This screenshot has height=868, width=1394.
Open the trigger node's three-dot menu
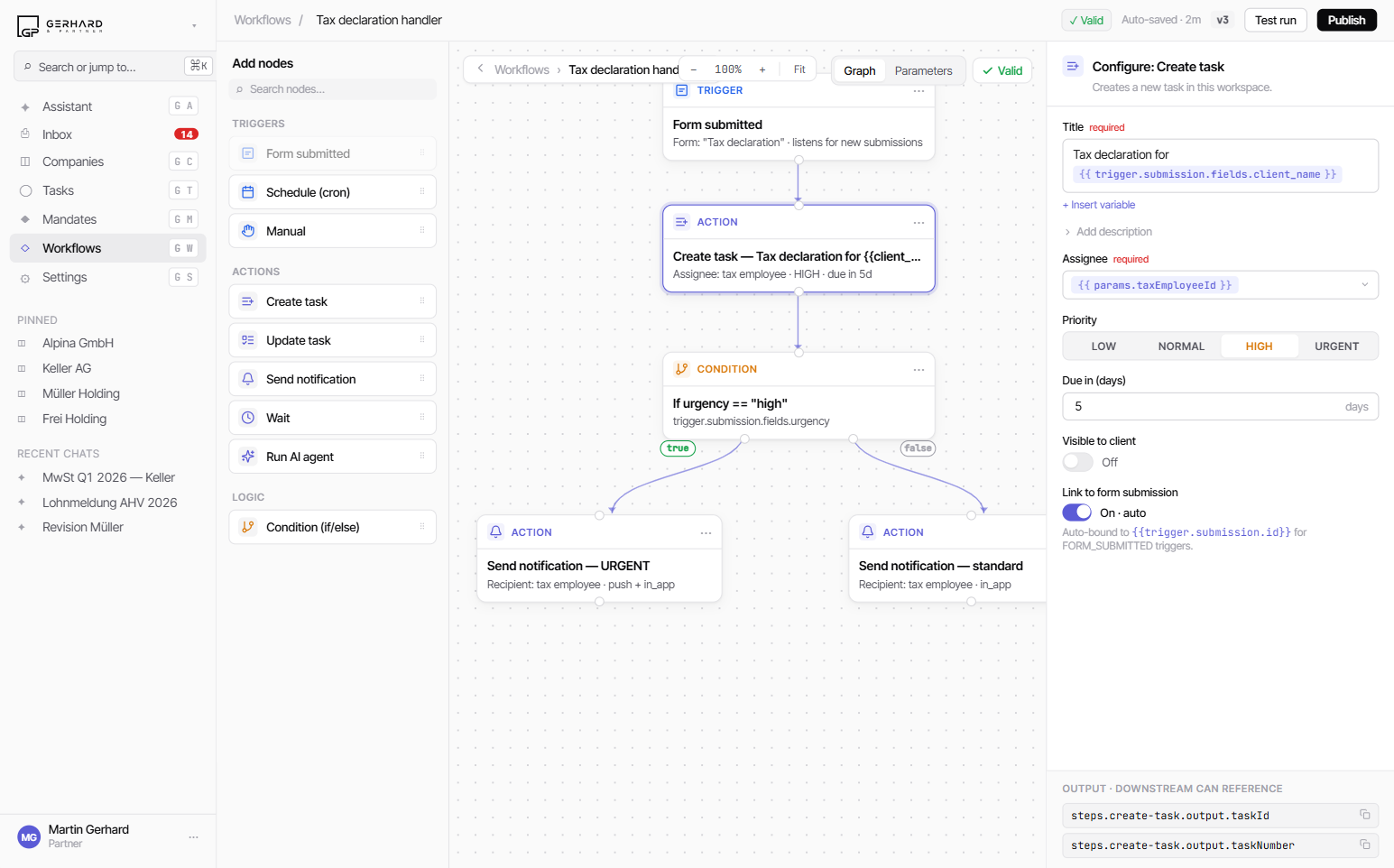[x=919, y=90]
